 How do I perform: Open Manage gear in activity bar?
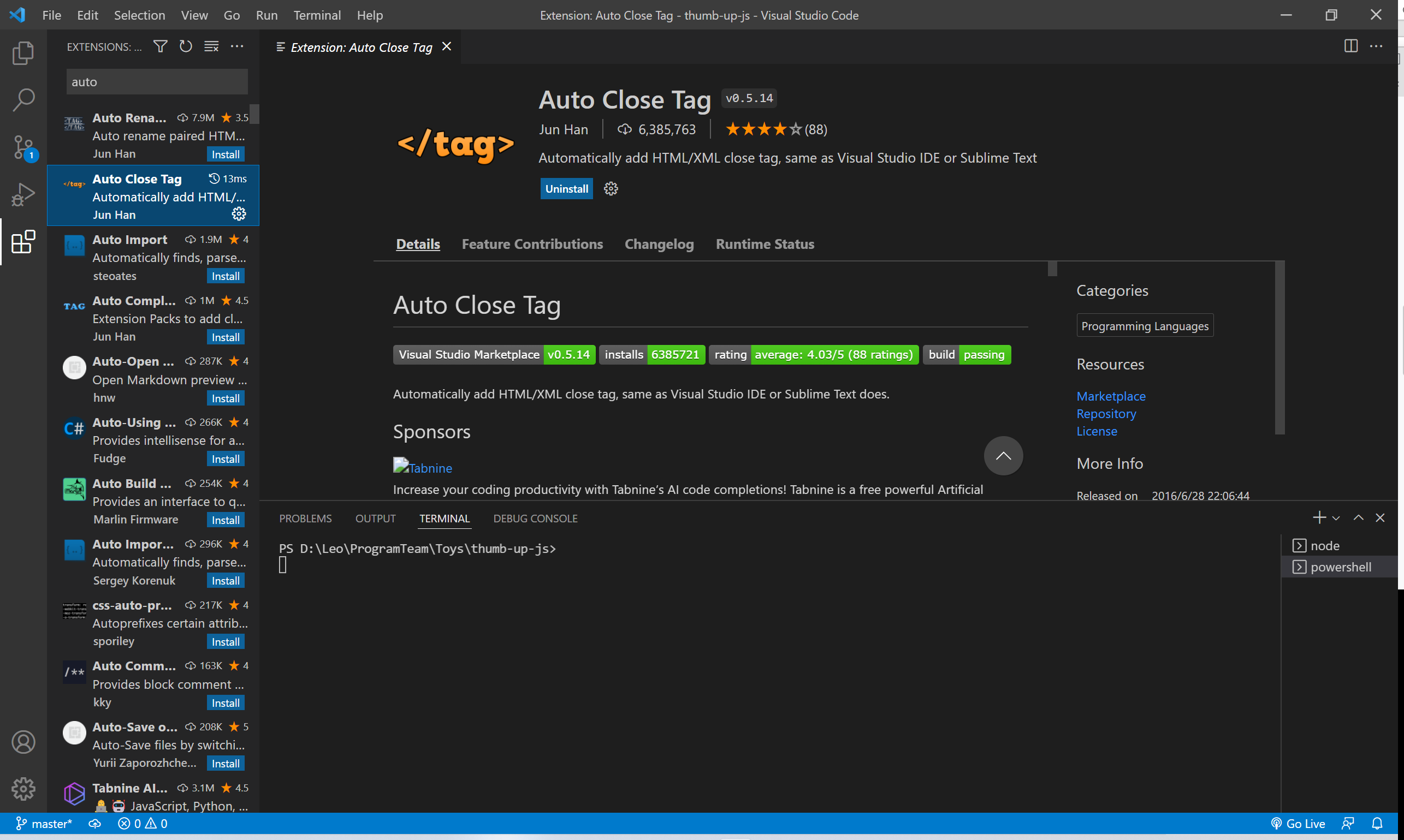click(23, 789)
